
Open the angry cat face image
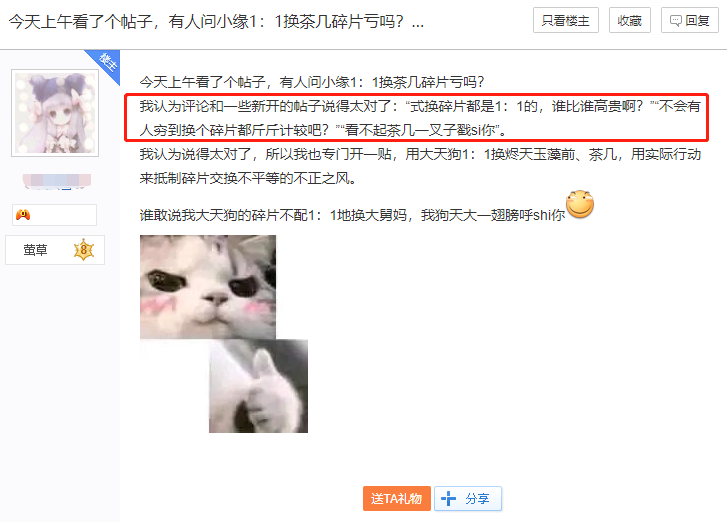[x=208, y=287]
